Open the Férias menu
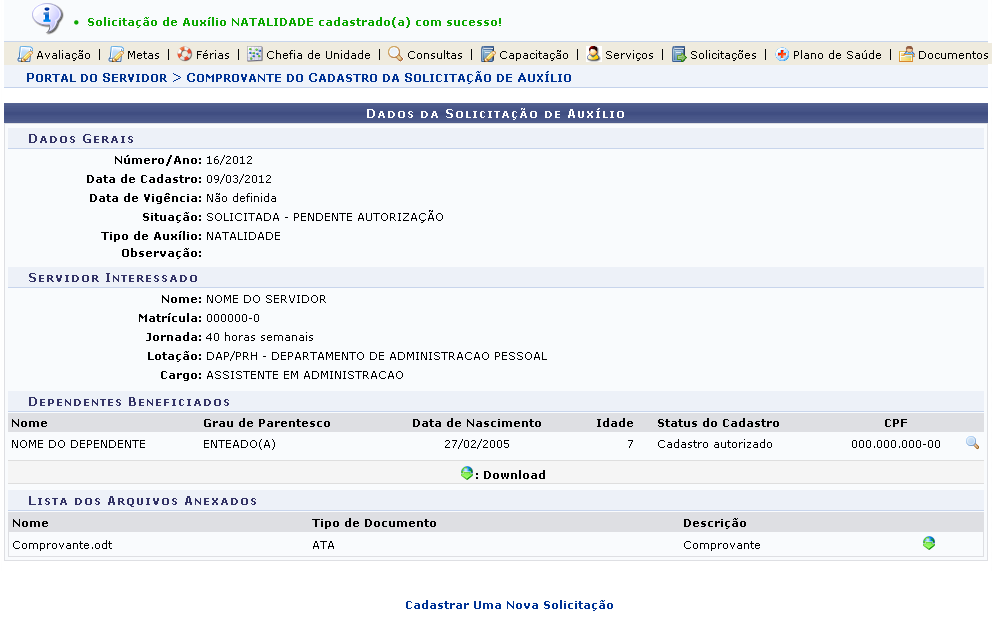Image resolution: width=993 pixels, height=625 pixels. click(213, 55)
